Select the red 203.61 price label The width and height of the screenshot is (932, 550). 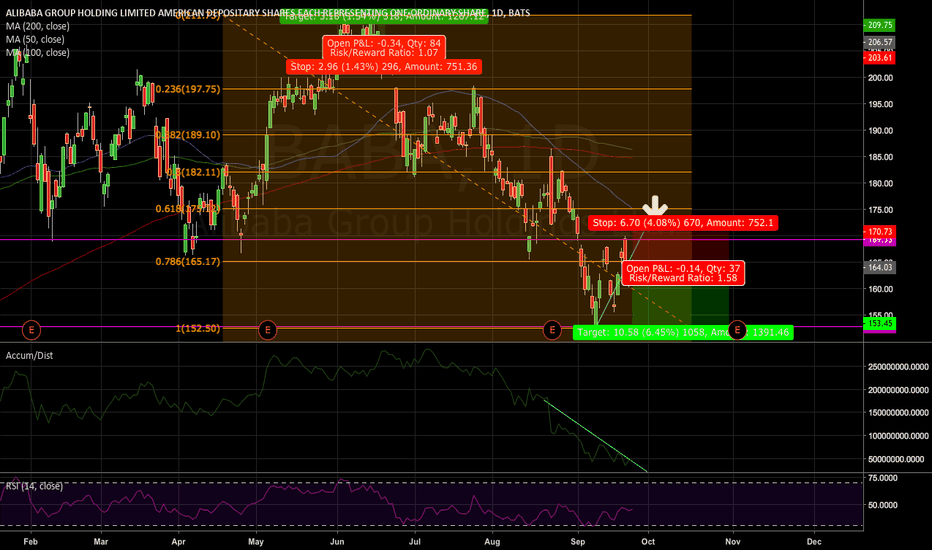pyautogui.click(x=880, y=58)
